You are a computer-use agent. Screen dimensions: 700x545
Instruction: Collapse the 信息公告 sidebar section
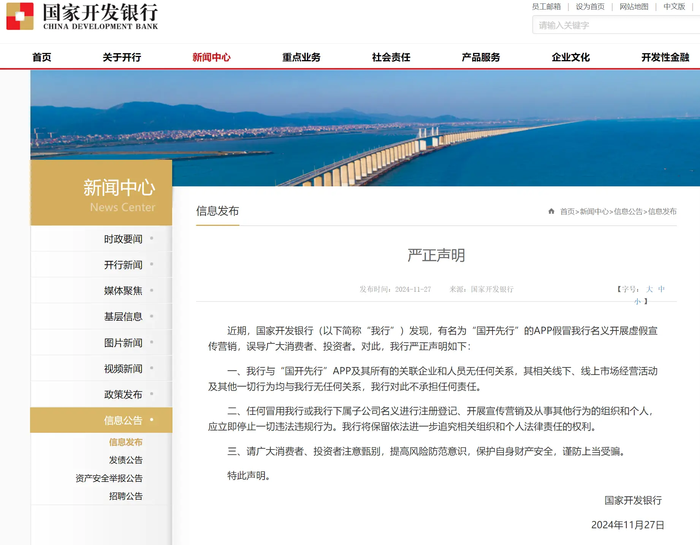(123, 421)
